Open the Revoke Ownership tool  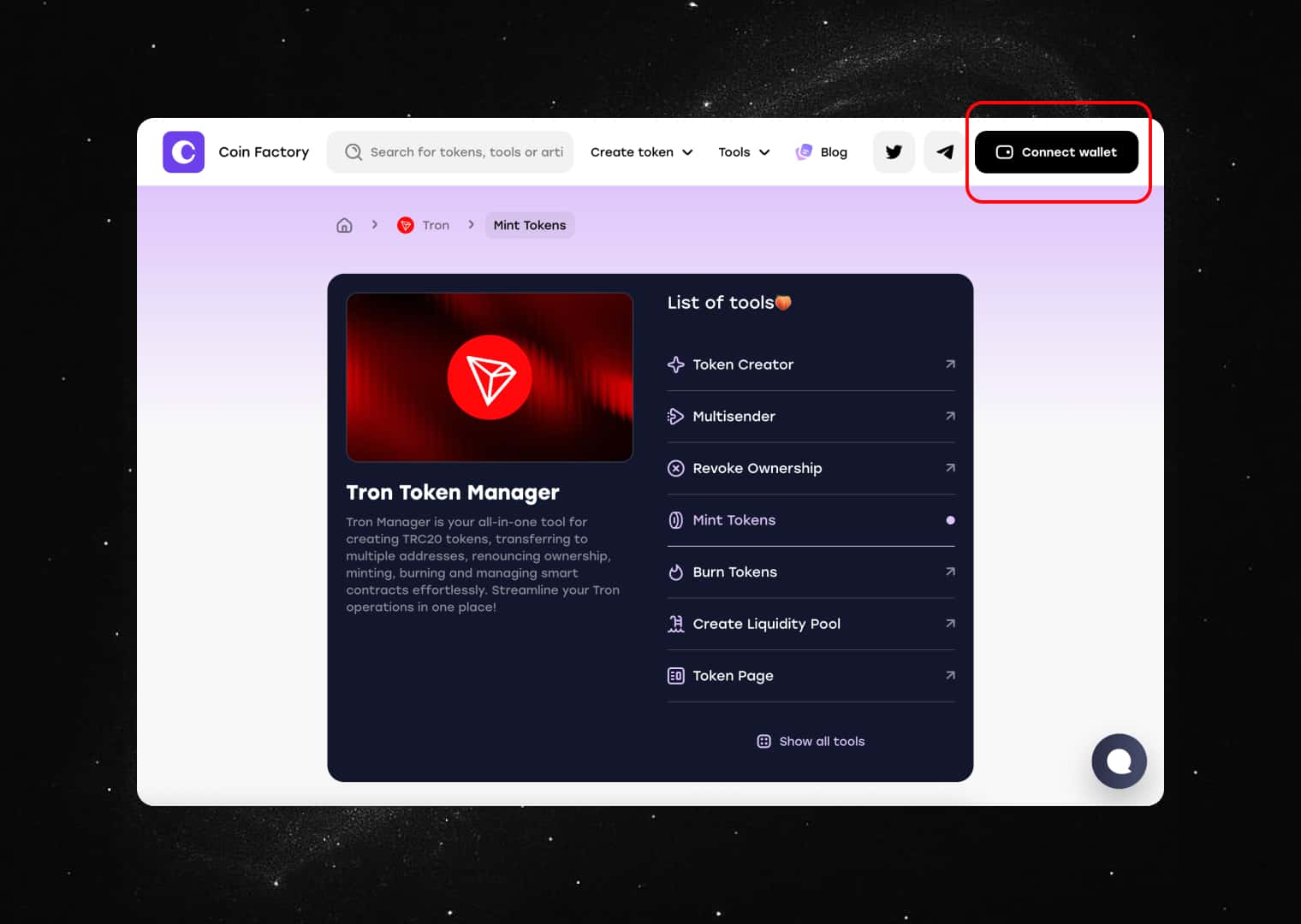coord(811,468)
